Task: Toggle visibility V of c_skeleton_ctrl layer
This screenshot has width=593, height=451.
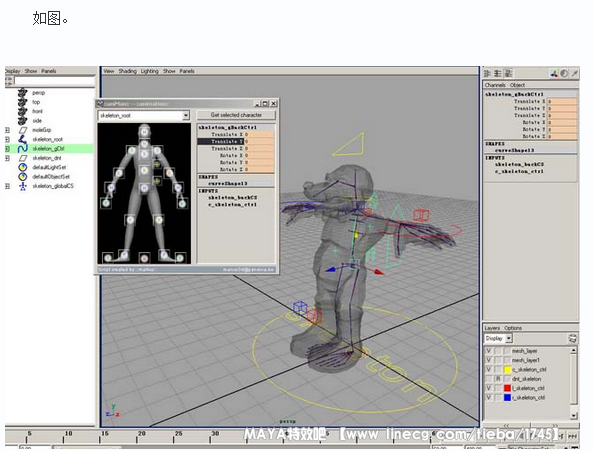Action: pyautogui.click(x=489, y=369)
